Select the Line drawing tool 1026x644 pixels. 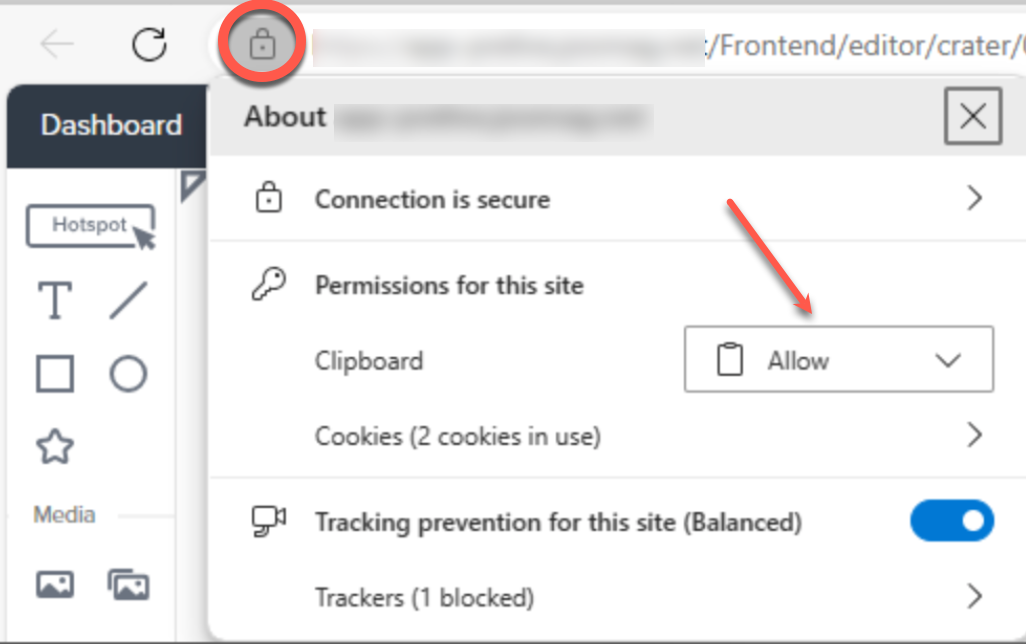[x=130, y=299]
